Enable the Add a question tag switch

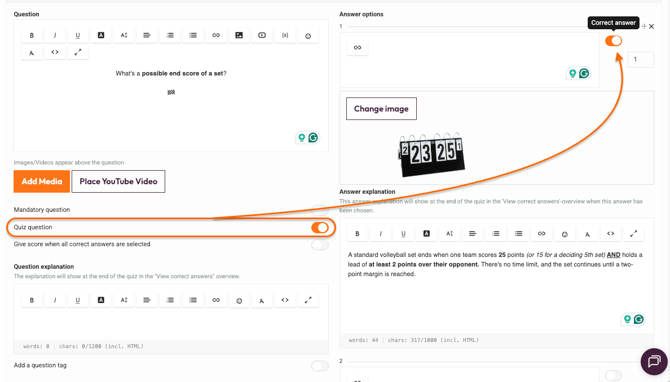(320, 366)
